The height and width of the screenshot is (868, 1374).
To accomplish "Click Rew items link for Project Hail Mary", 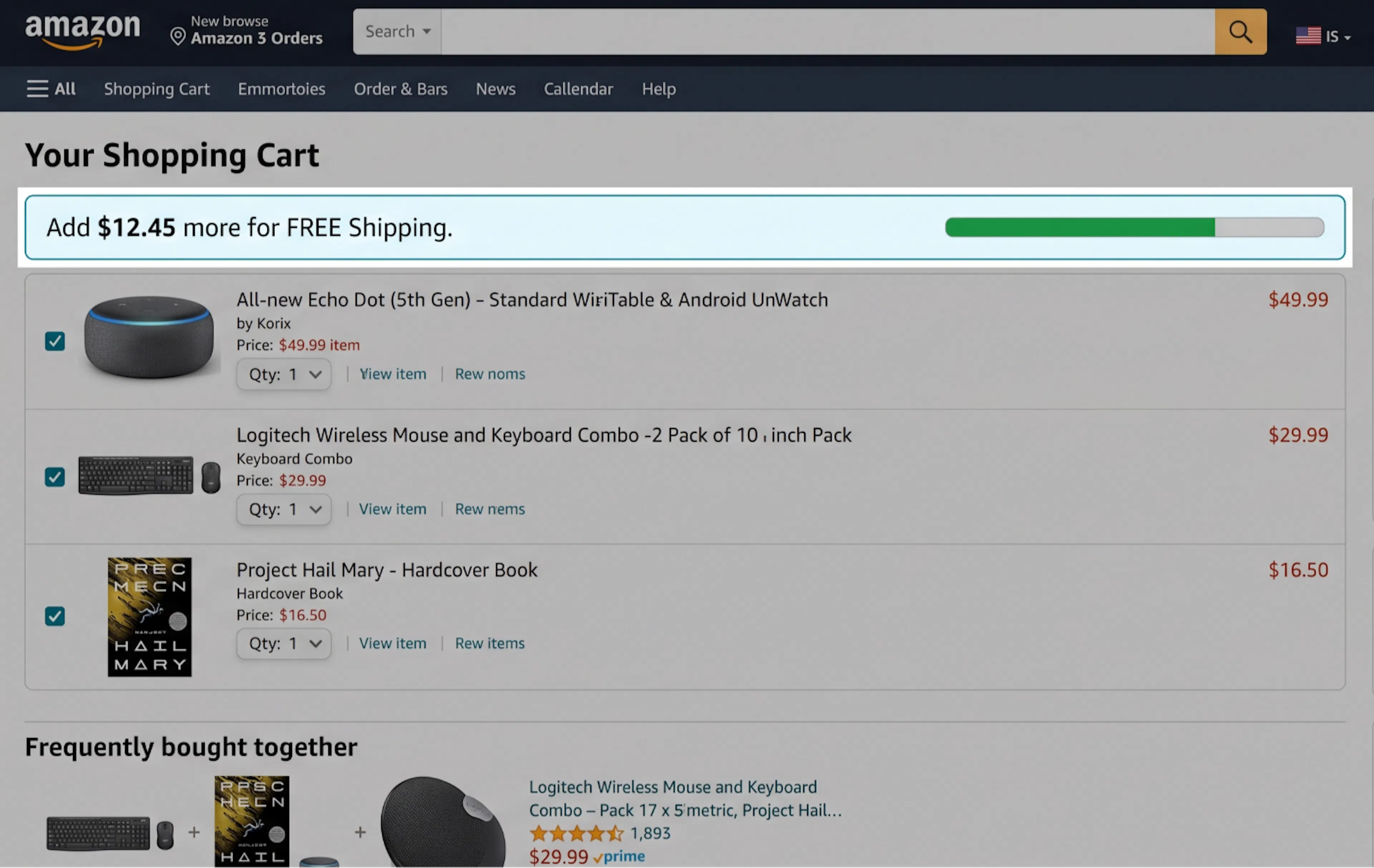I will click(x=490, y=644).
